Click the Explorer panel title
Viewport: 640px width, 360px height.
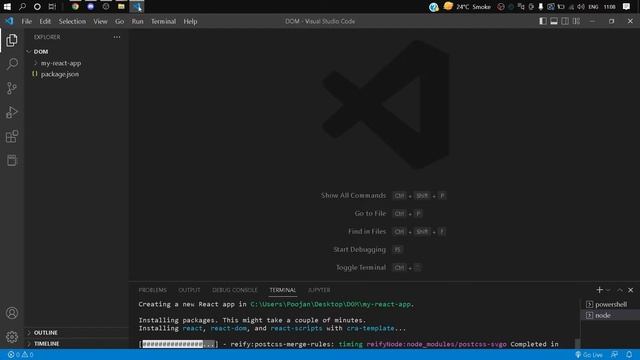click(x=47, y=37)
